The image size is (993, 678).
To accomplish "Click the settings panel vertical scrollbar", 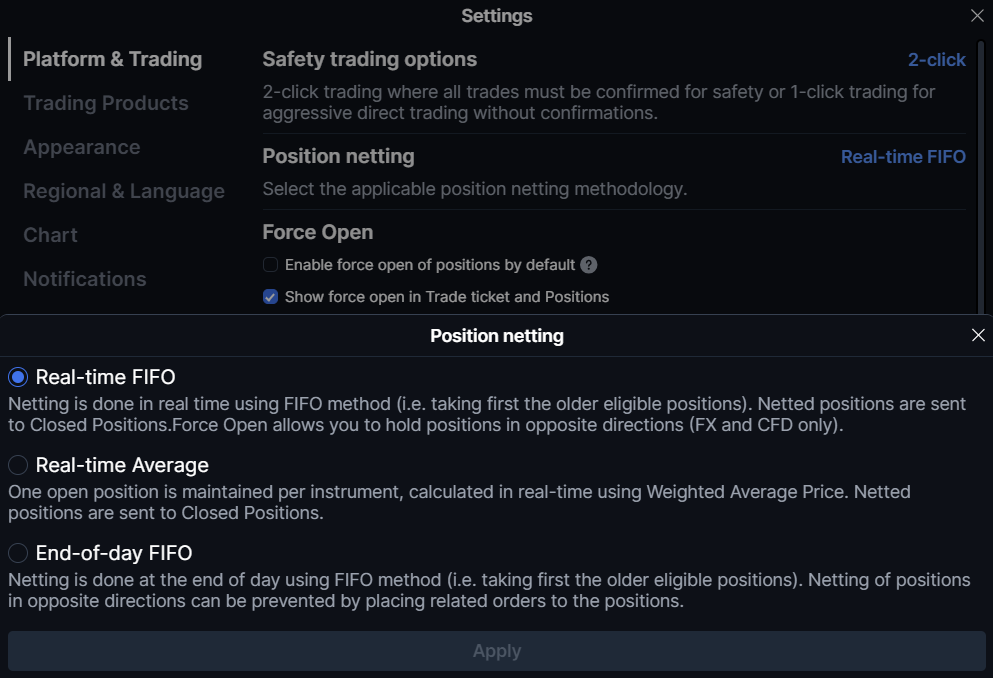I will coord(981,177).
